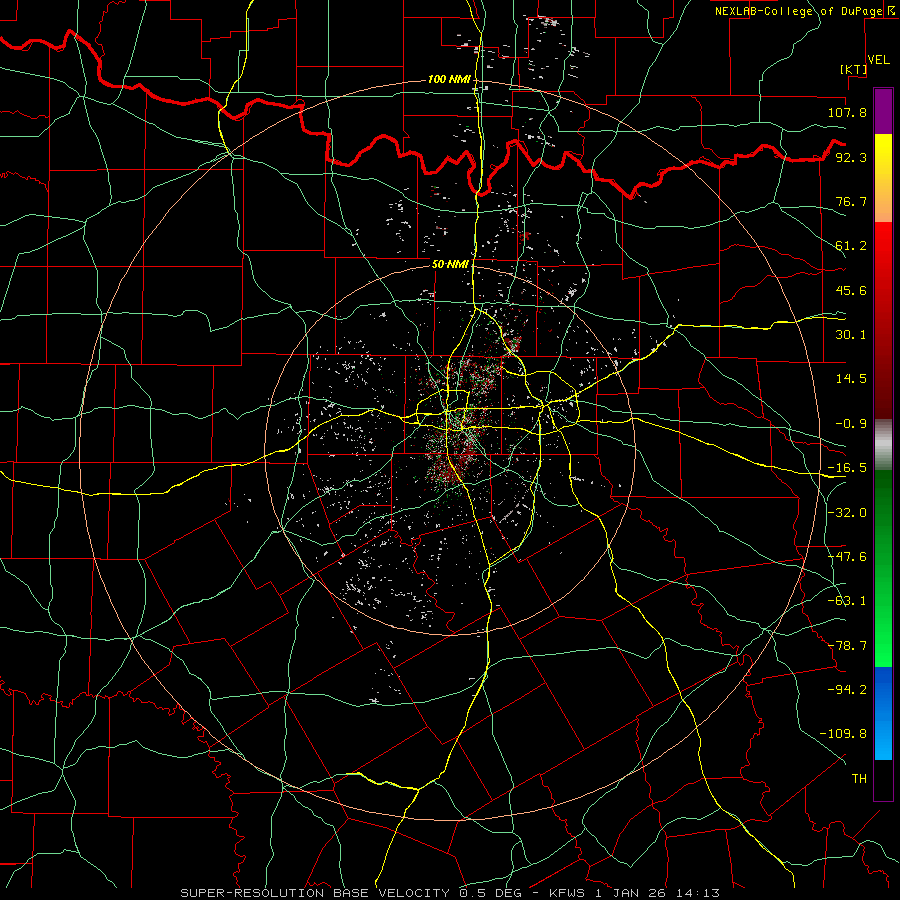Click the Super-Resolution Base Velocity caption
The height and width of the screenshot is (900, 900).
pyautogui.click(x=450, y=893)
